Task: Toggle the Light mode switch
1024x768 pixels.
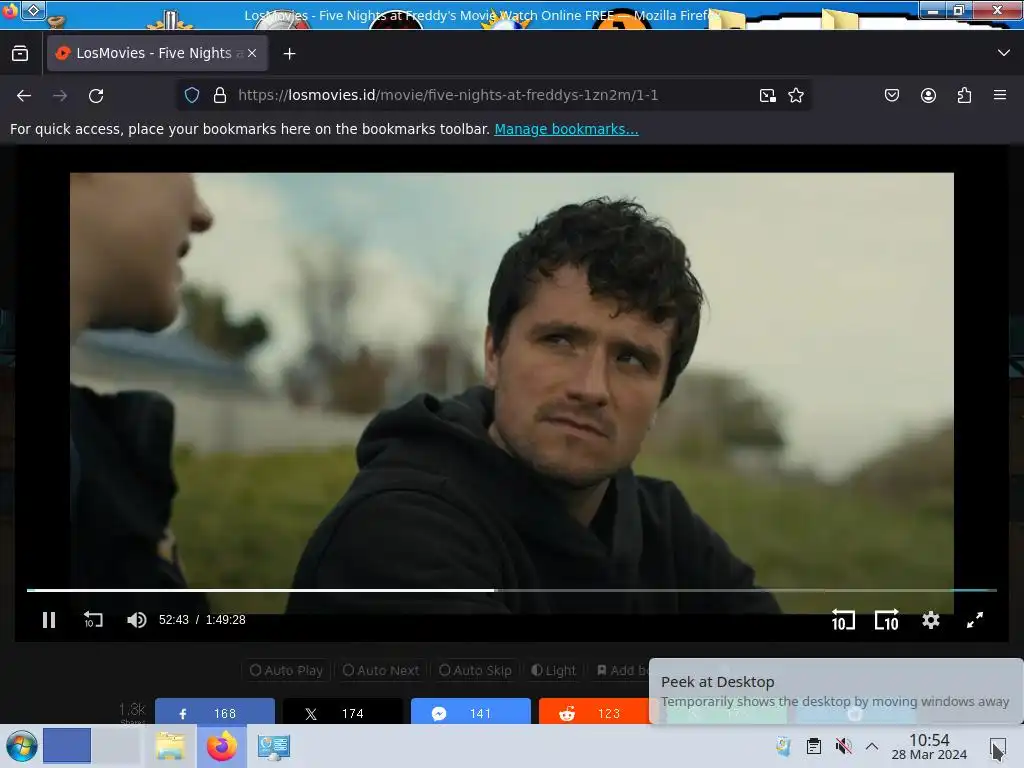Action: click(554, 670)
